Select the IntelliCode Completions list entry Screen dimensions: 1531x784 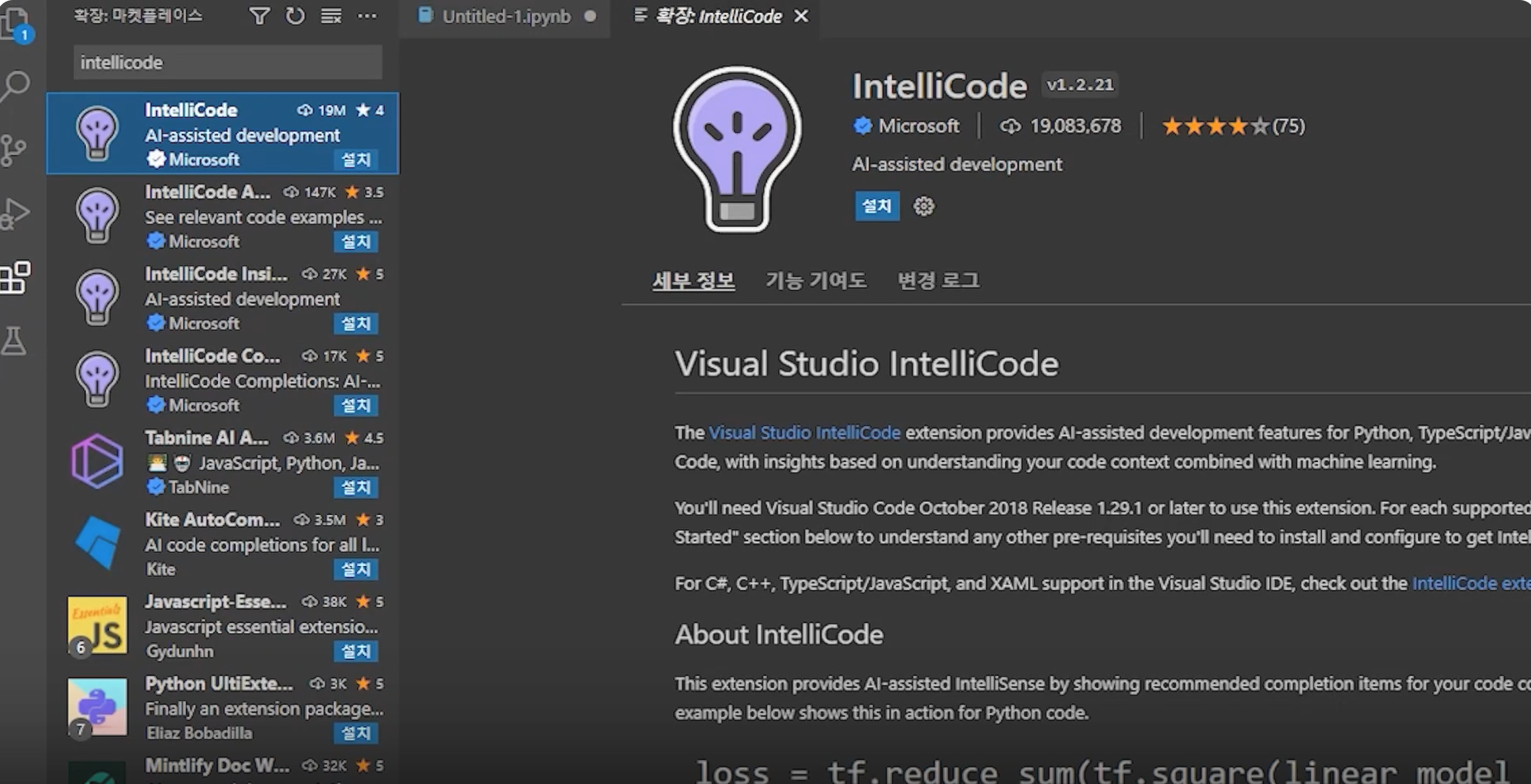[x=223, y=380]
